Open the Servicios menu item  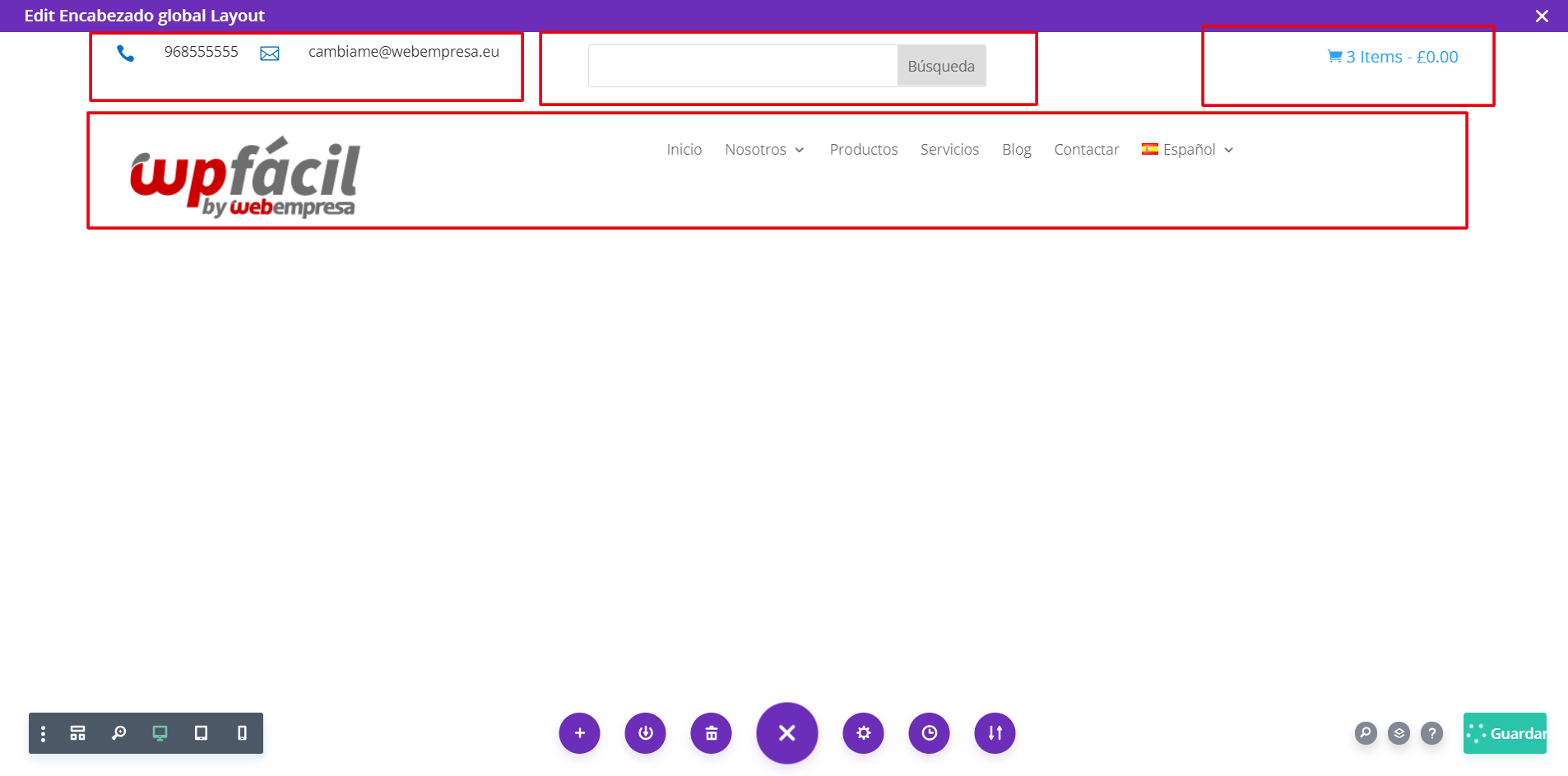(950, 150)
